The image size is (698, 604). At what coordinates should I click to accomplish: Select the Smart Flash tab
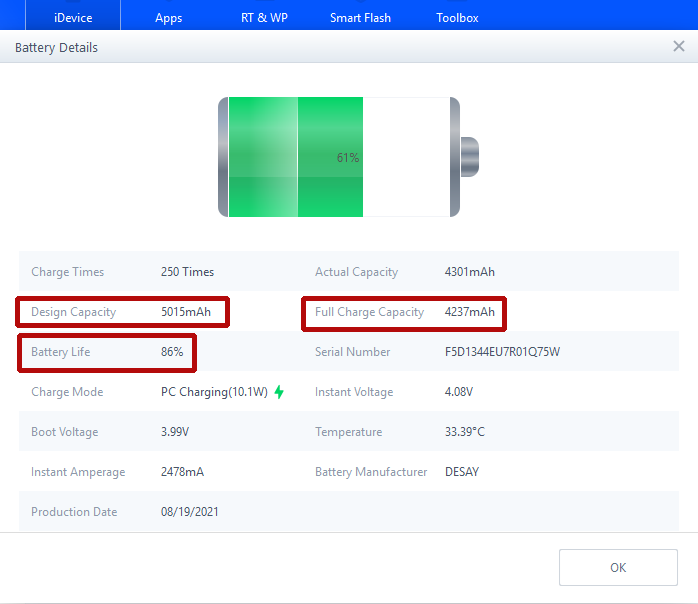(x=360, y=17)
